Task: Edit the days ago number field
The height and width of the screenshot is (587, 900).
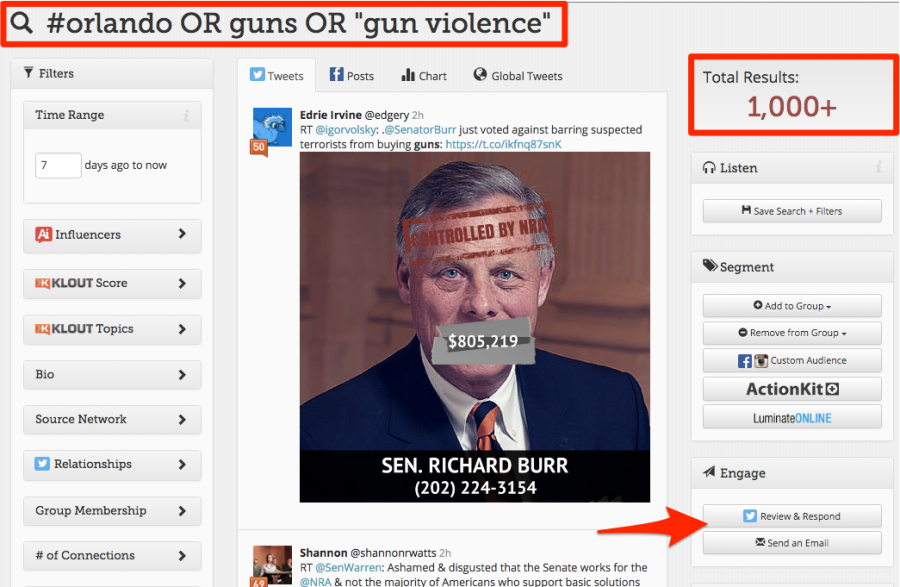Action: [58, 165]
